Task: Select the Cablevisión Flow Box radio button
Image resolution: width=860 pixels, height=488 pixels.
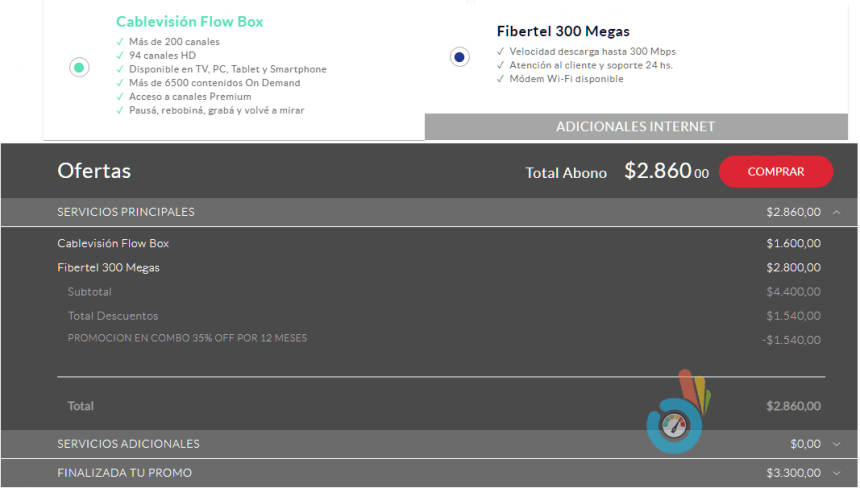Action: (x=79, y=67)
